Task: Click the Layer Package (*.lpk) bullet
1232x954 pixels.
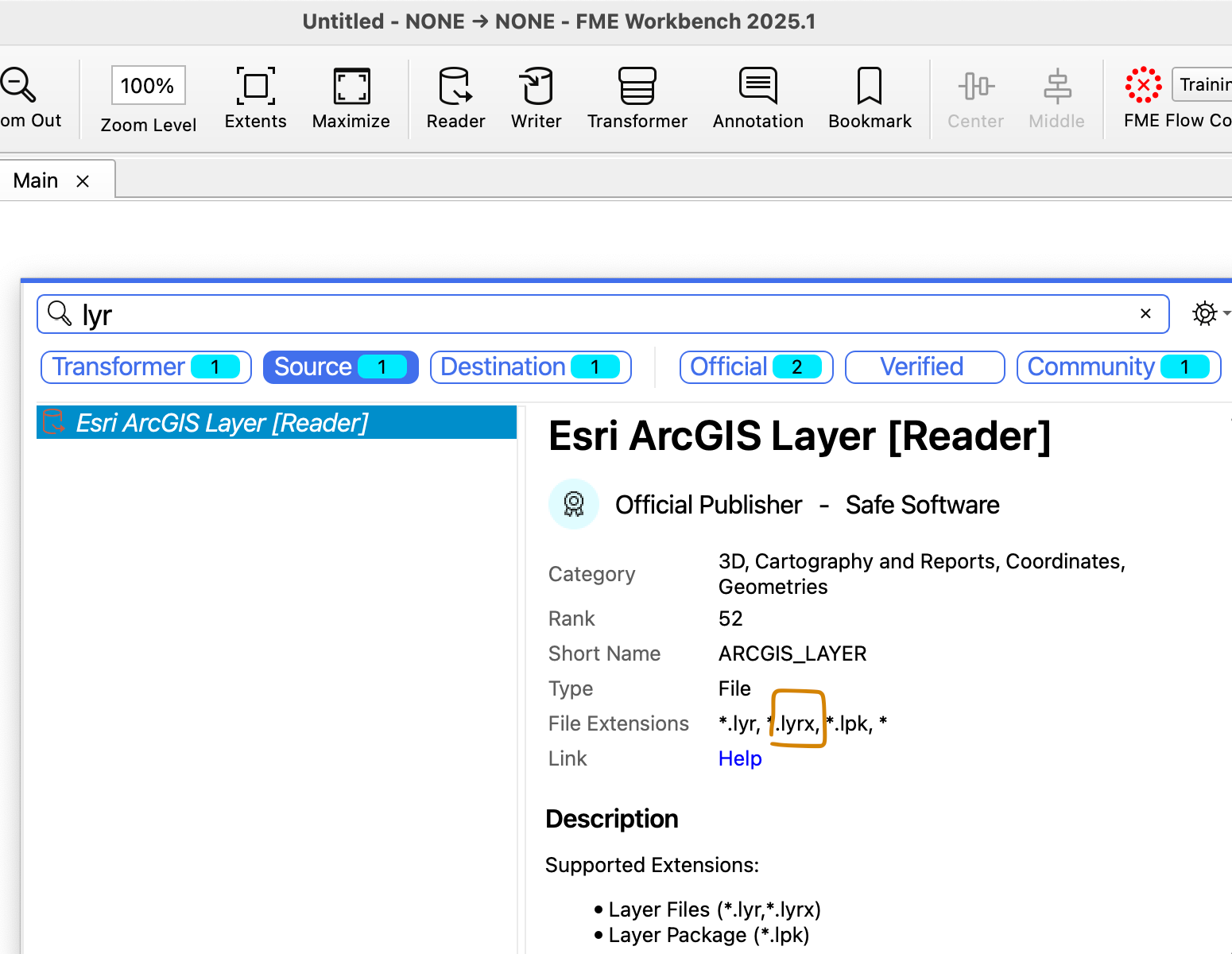Action: pyautogui.click(x=709, y=935)
